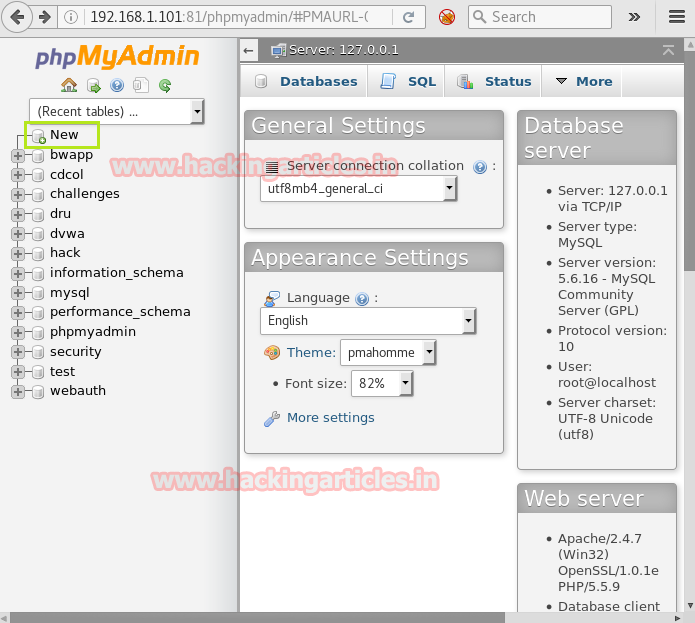Click the wrench icon beside More settings
695x623 pixels.
pyautogui.click(x=272, y=418)
